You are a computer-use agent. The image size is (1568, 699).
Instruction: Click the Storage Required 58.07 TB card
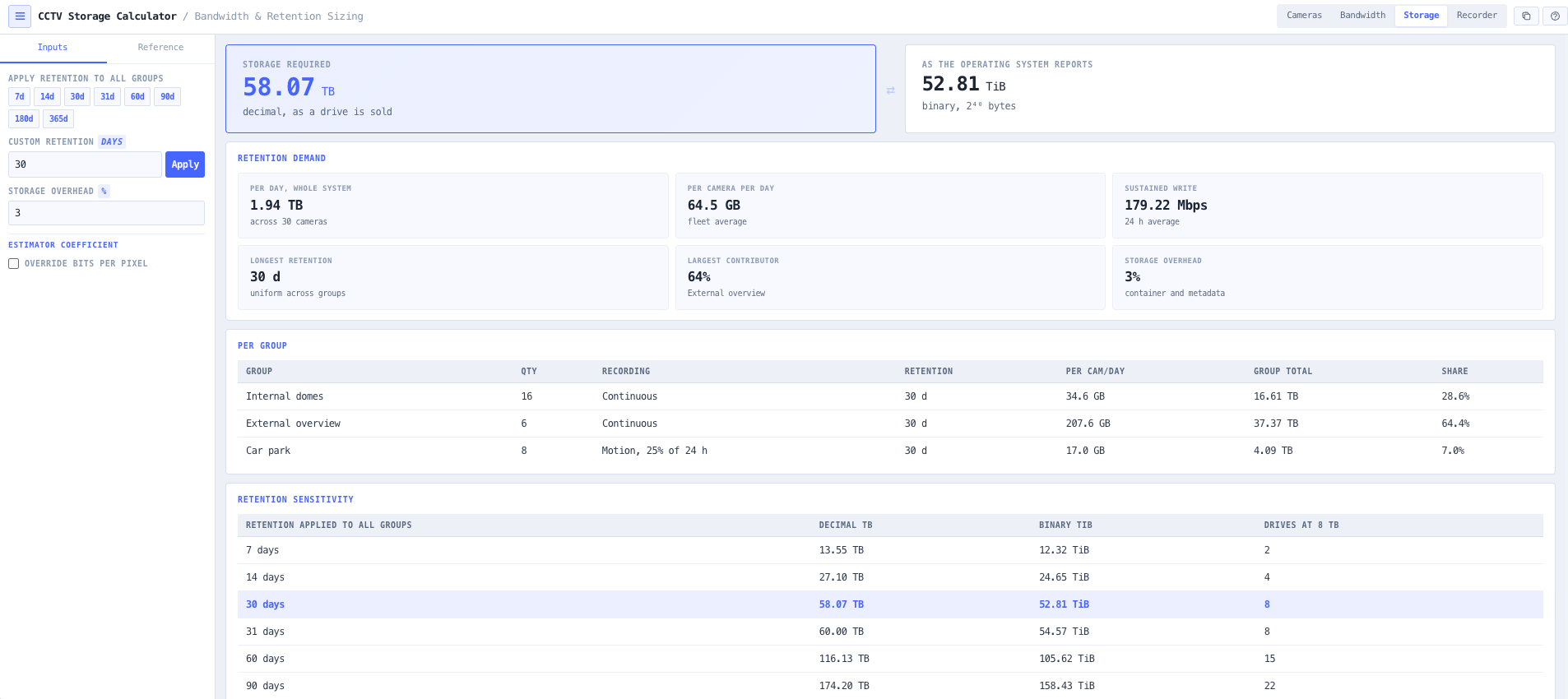click(x=550, y=89)
